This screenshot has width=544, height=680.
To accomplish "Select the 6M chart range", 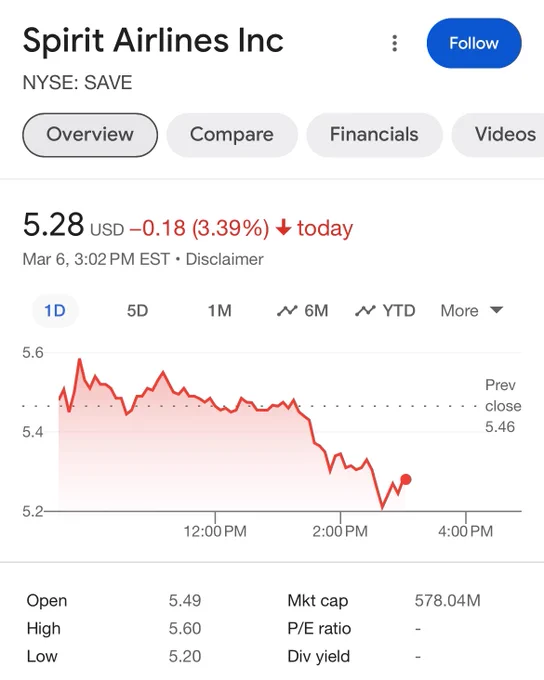I will coord(303,311).
